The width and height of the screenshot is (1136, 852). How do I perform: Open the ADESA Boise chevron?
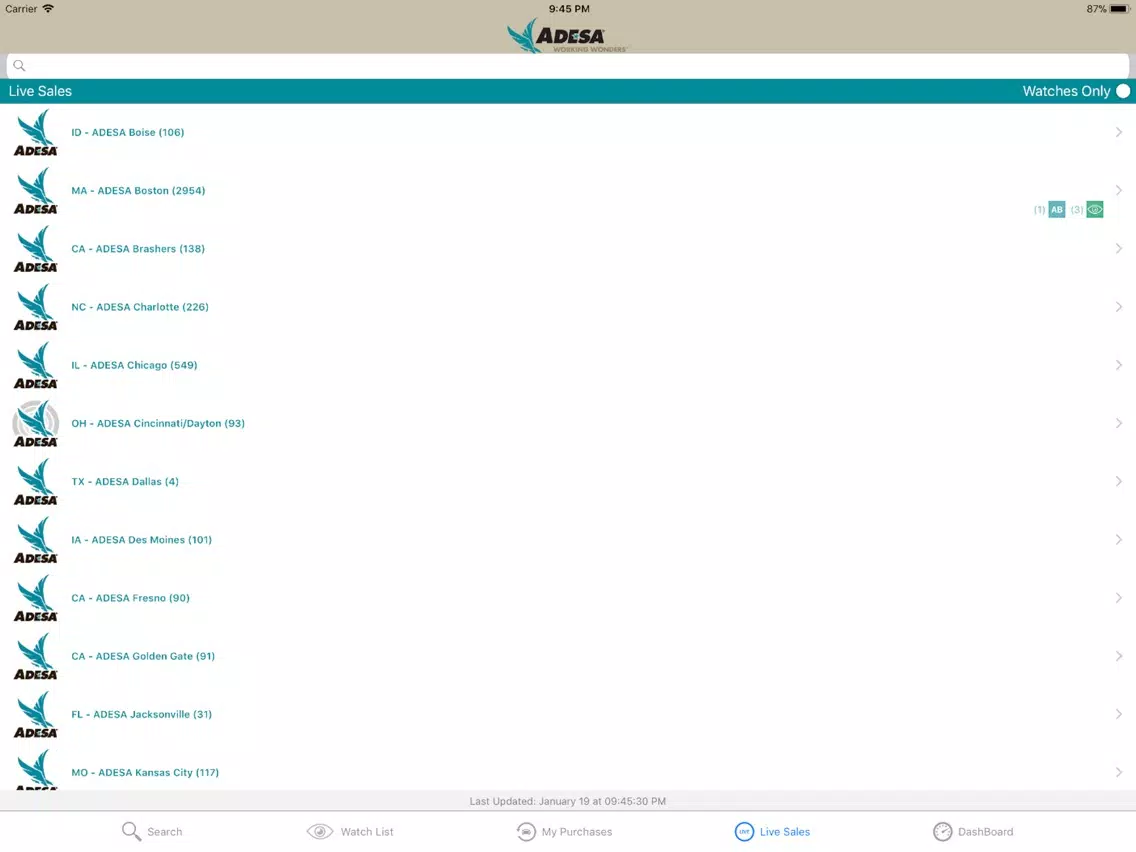tap(1119, 133)
